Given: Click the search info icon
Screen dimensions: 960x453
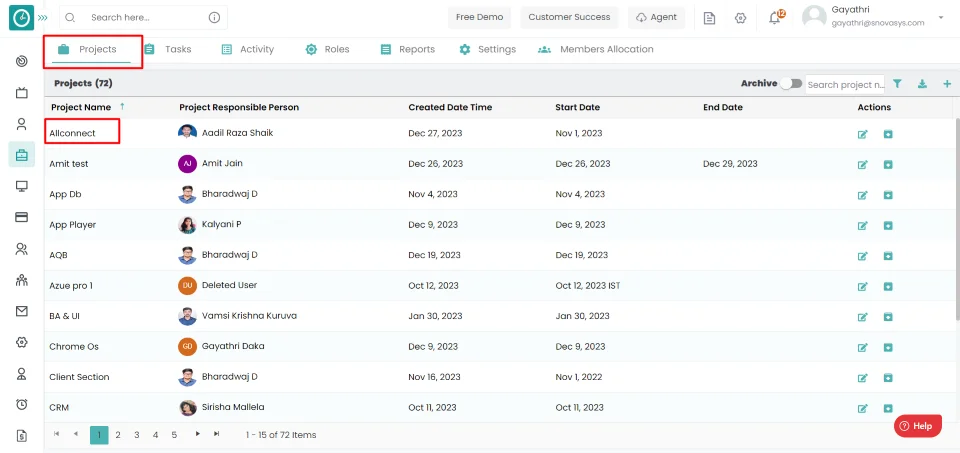Looking at the screenshot, I should (214, 18).
